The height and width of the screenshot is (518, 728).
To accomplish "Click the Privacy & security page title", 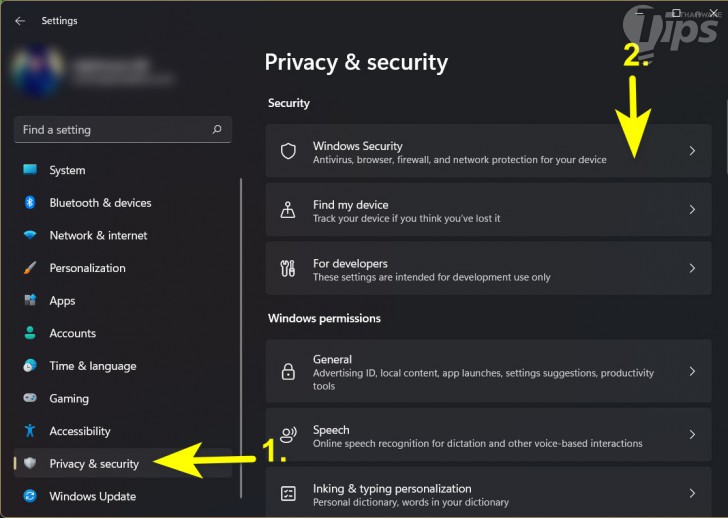I will [356, 63].
